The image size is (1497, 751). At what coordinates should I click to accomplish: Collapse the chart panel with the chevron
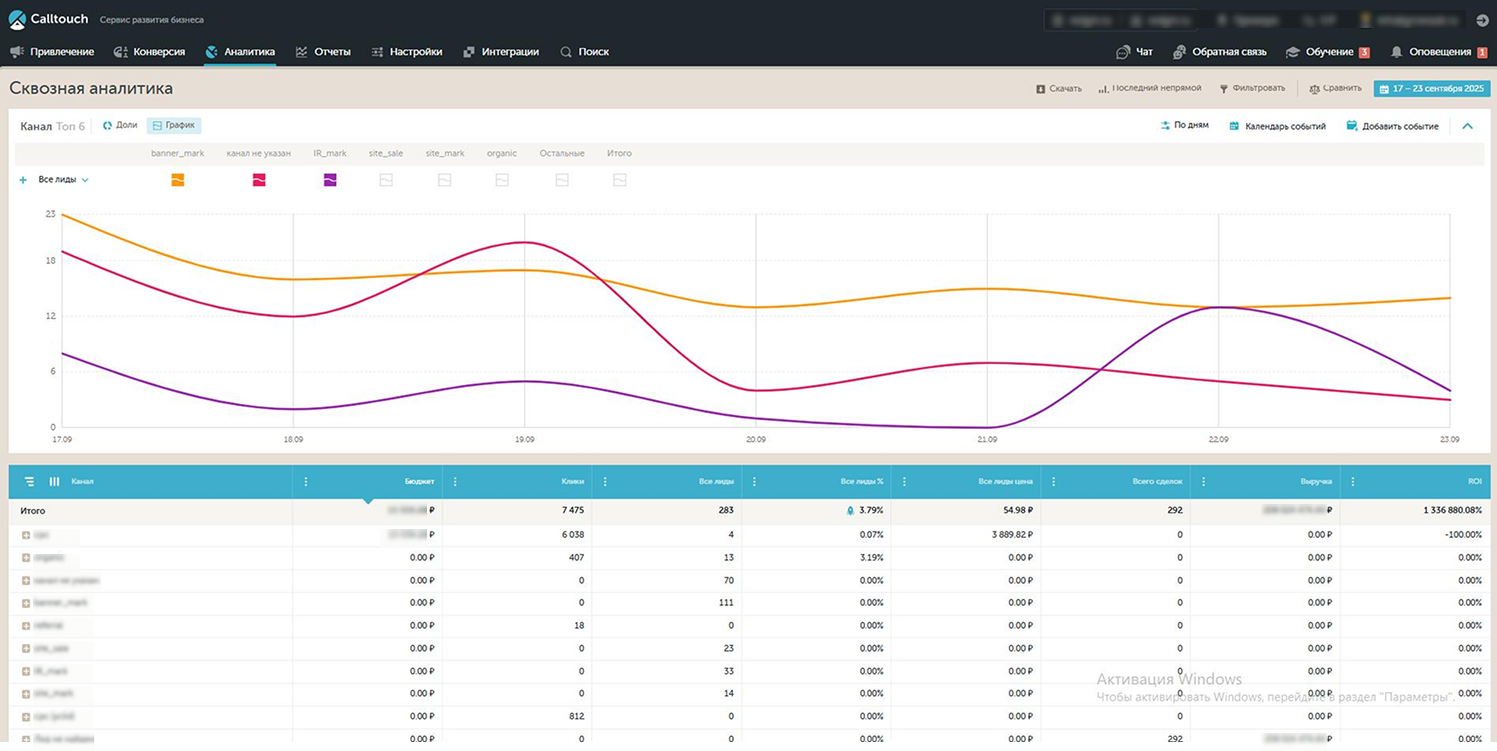[1467, 126]
